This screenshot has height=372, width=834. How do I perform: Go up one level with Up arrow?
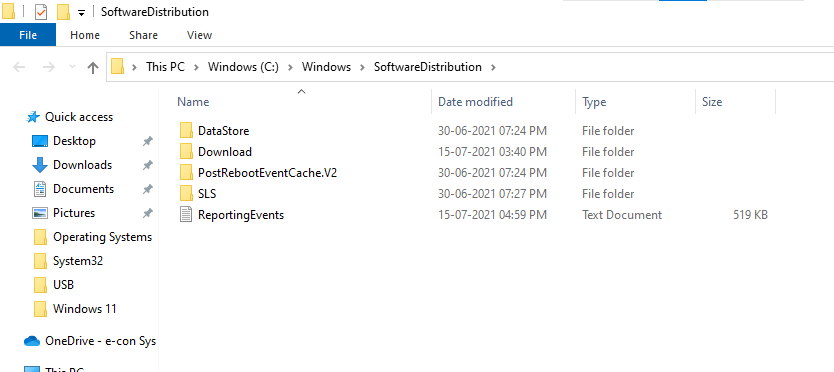(x=93, y=67)
